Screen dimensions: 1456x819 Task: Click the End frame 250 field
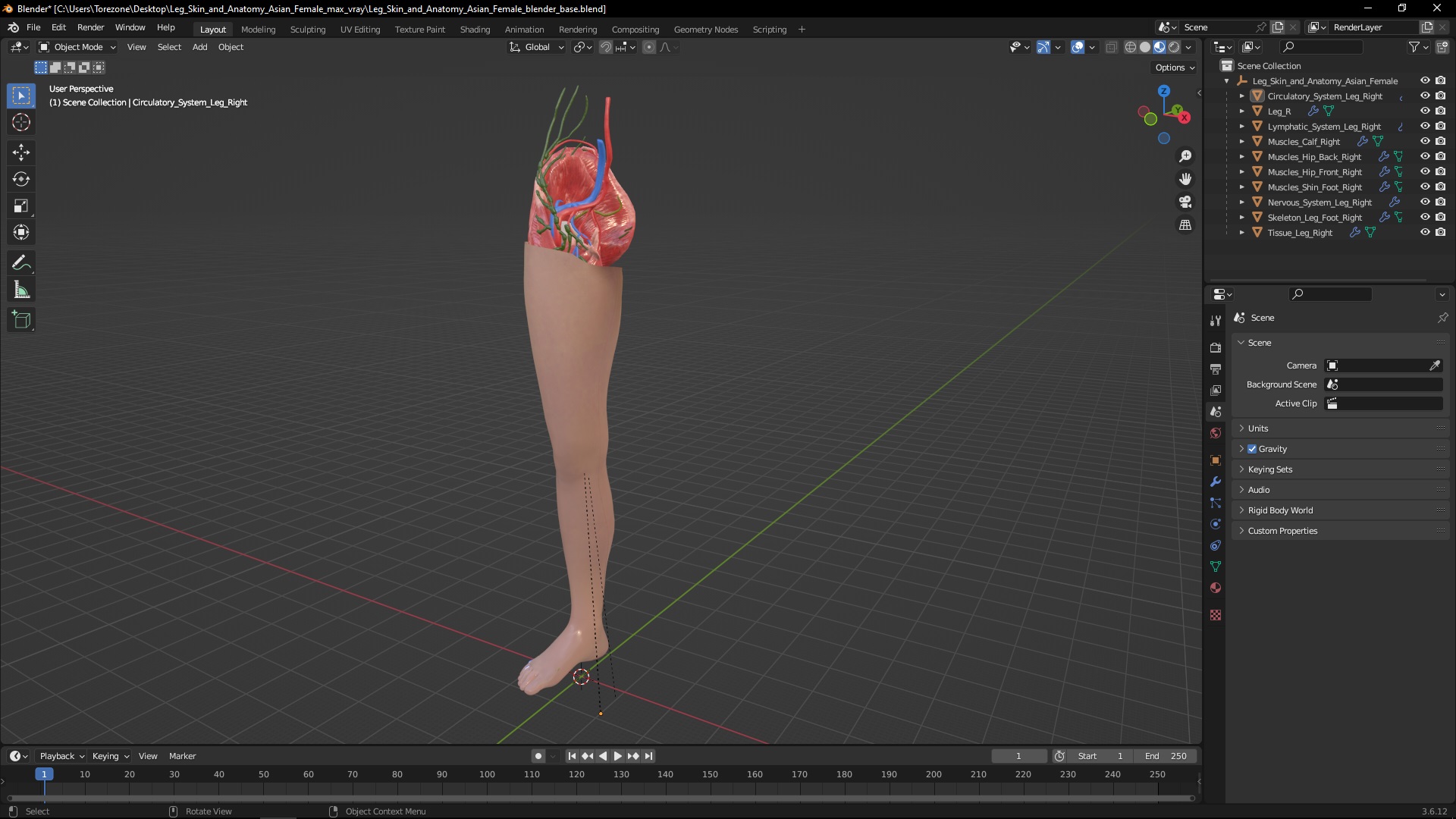pos(1167,756)
